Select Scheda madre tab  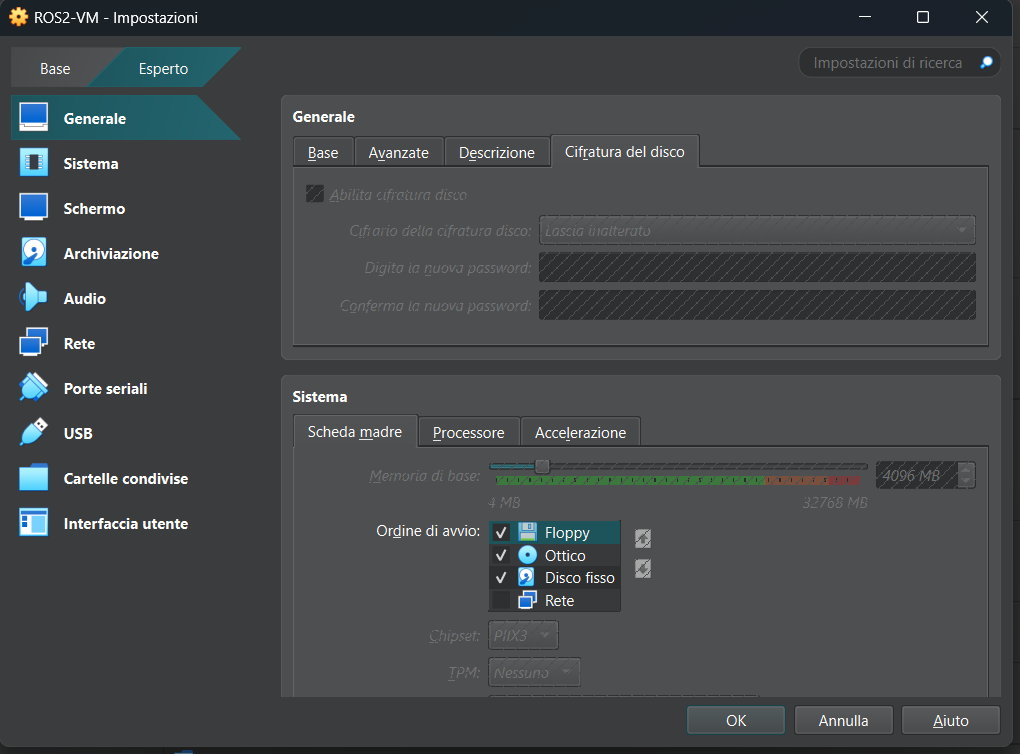[x=355, y=431]
